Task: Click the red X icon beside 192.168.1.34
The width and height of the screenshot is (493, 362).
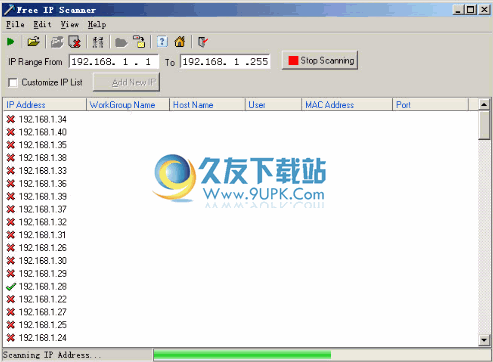Action: (11, 119)
